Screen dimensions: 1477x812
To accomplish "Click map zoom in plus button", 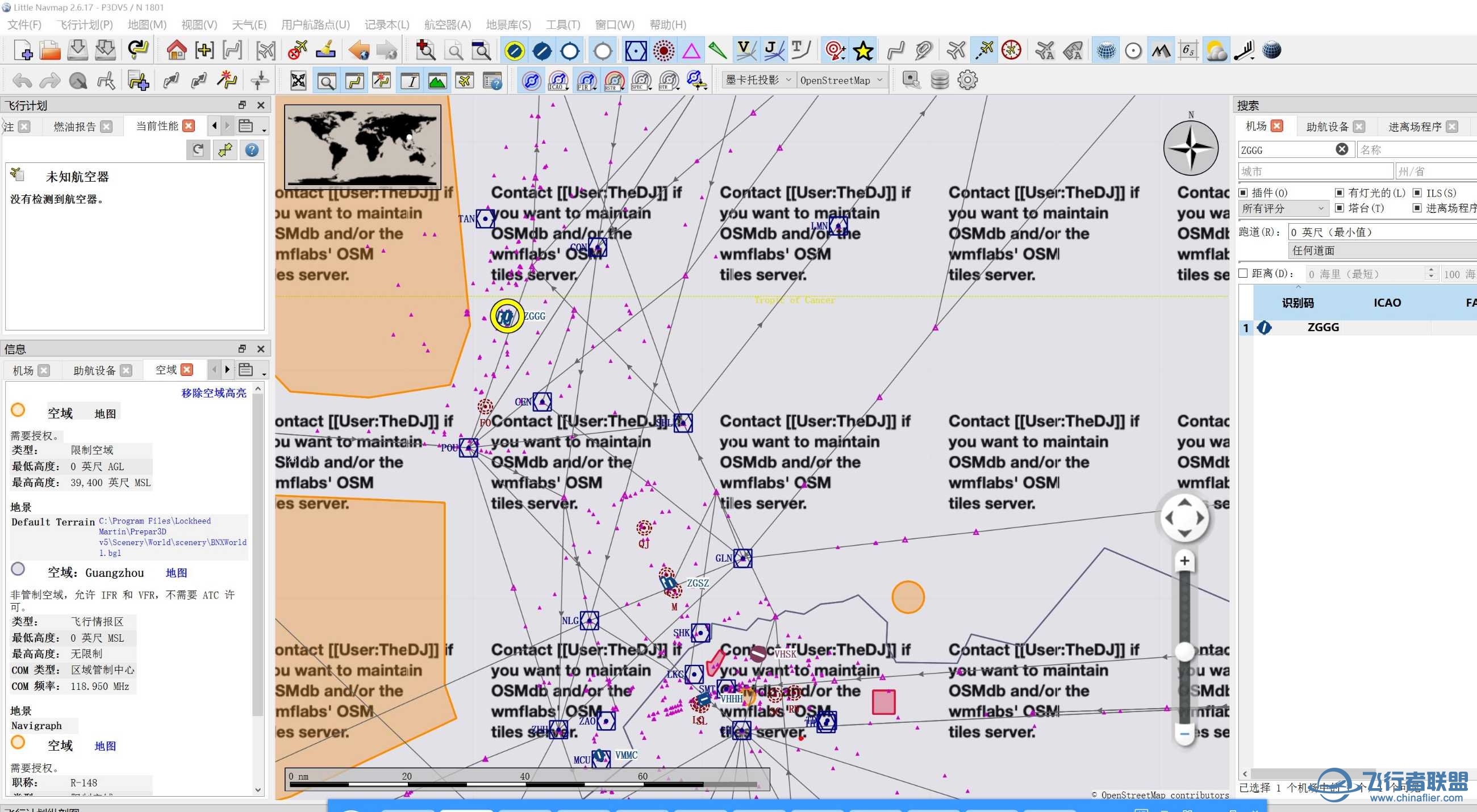I will pyautogui.click(x=1184, y=561).
